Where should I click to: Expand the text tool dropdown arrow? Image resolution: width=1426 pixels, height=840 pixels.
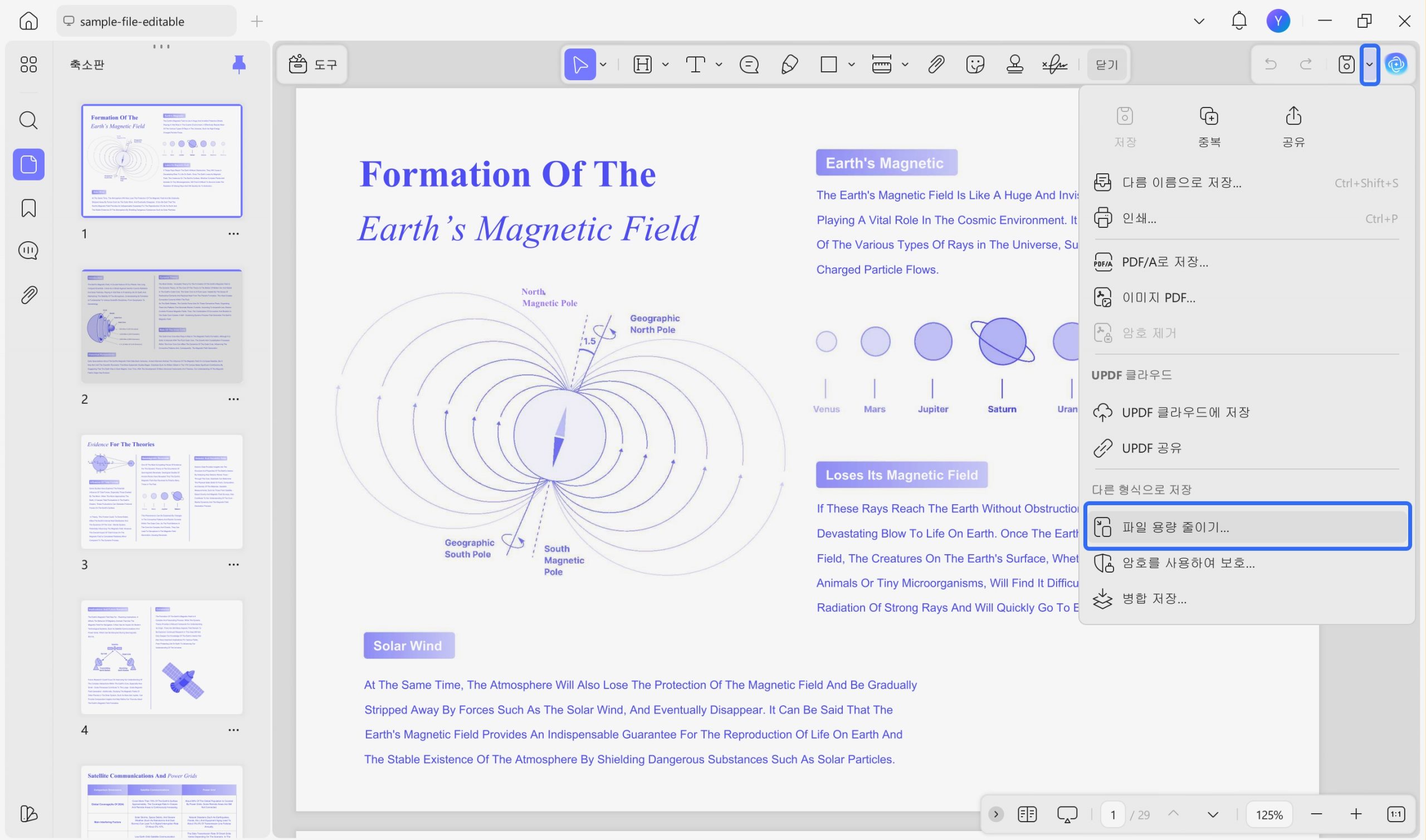coord(719,64)
